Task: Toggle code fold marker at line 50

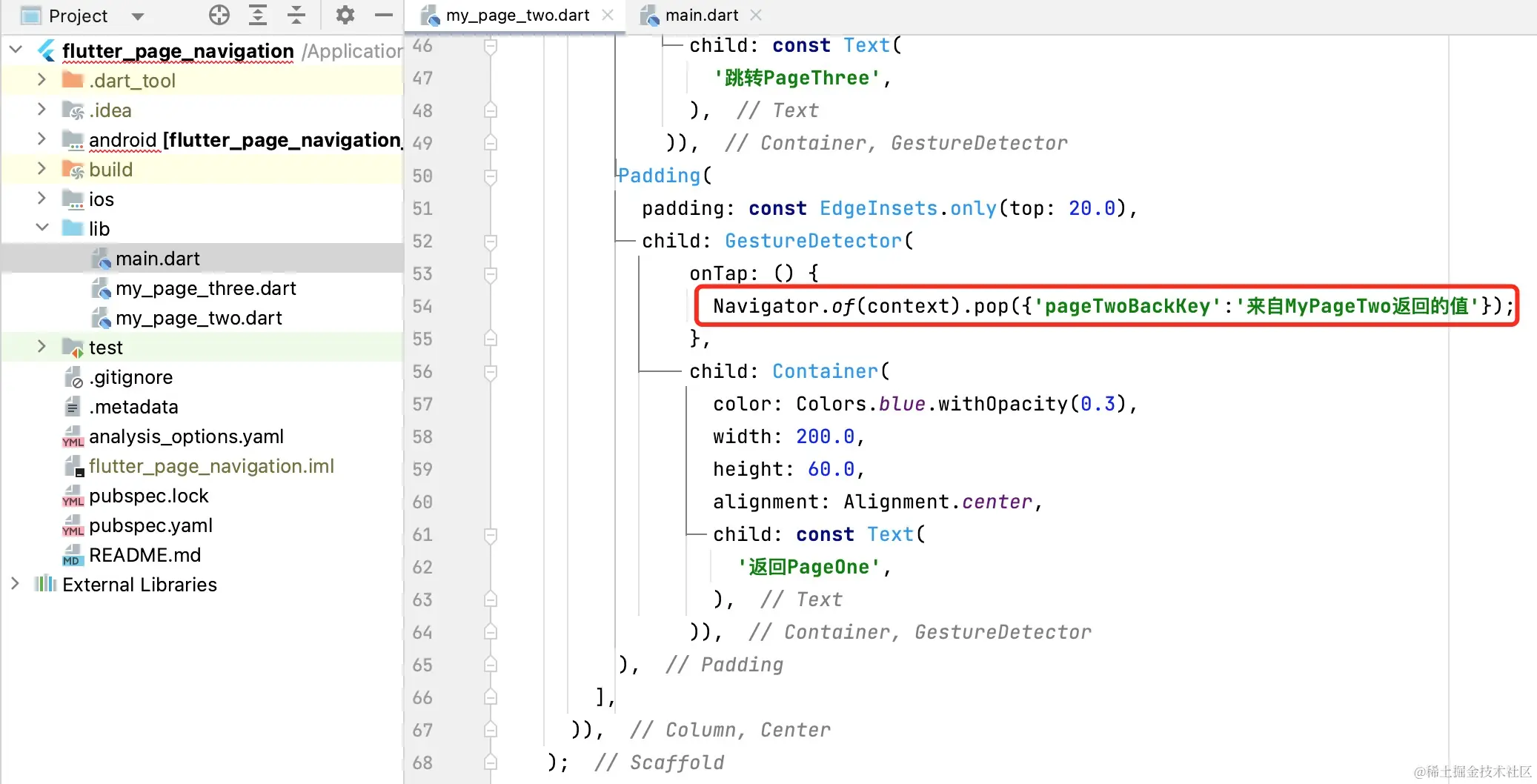Action: point(490,176)
